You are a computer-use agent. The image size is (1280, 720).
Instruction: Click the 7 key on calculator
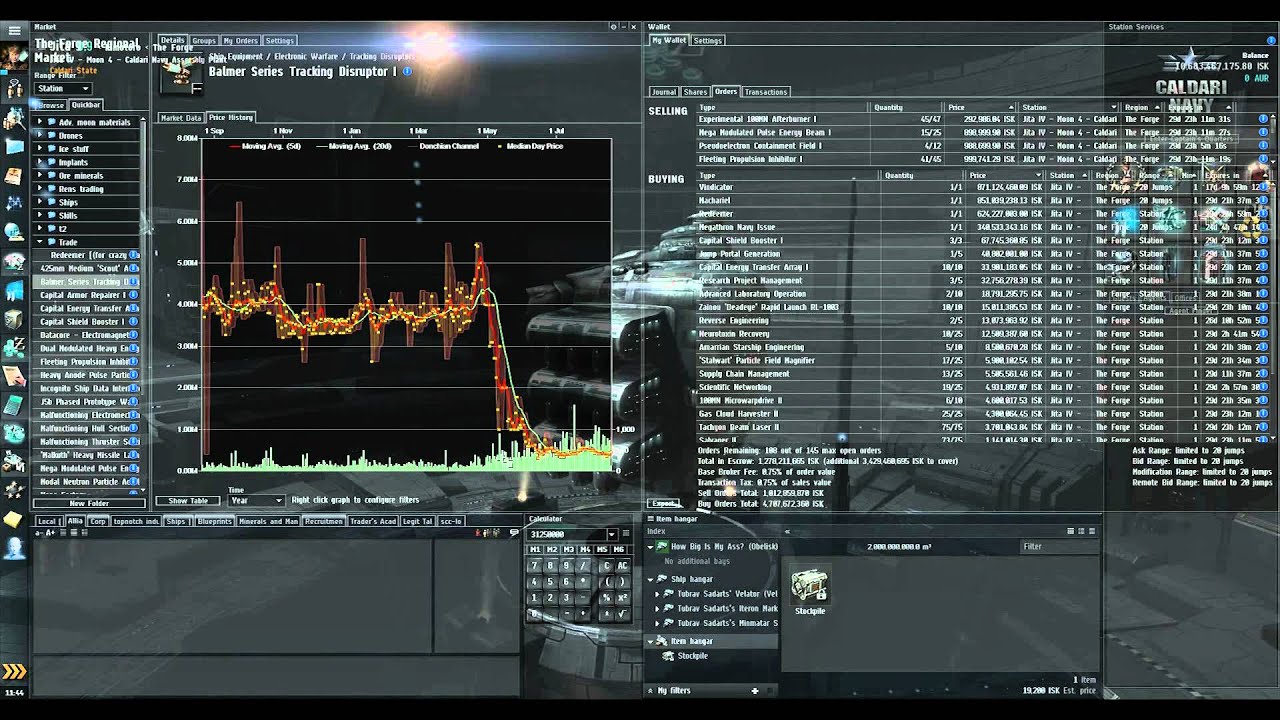tap(535, 565)
